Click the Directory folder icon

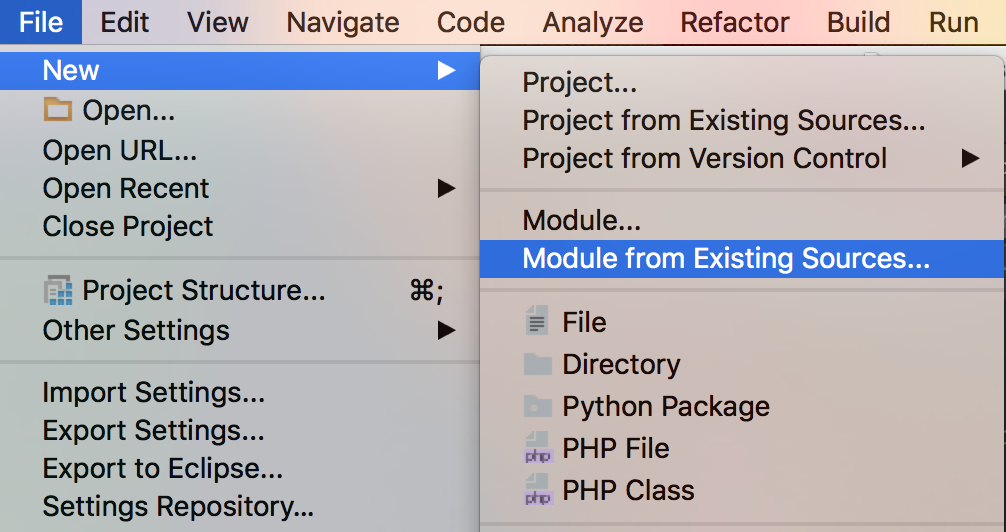coord(538,365)
